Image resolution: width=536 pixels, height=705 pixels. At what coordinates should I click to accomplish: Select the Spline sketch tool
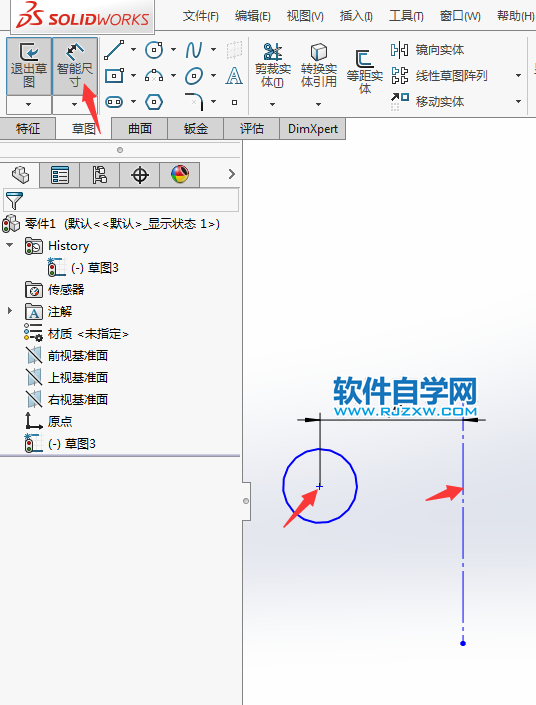[x=194, y=50]
